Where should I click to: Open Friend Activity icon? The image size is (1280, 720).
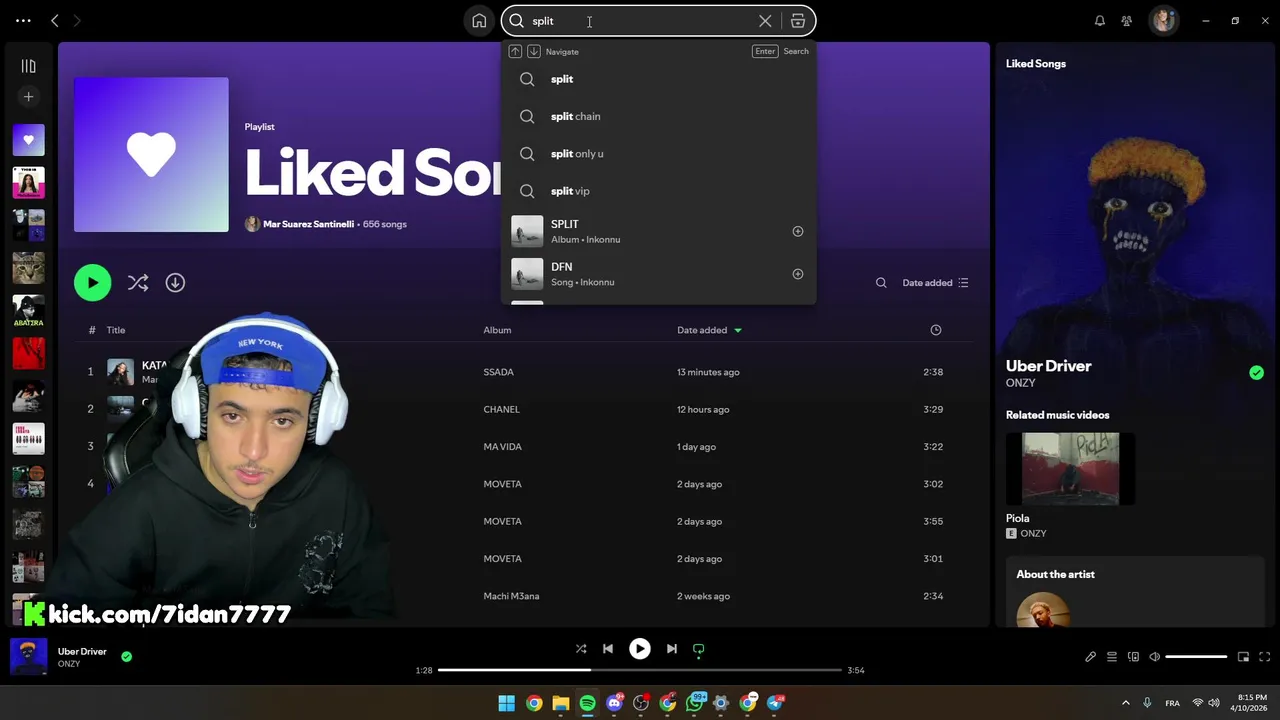click(1127, 21)
